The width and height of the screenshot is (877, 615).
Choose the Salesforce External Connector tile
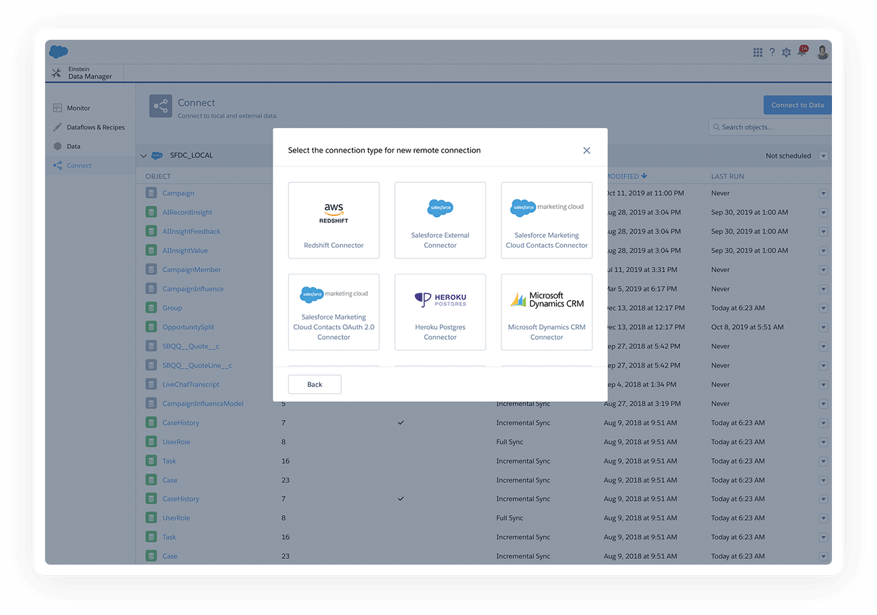pyautogui.click(x=440, y=220)
